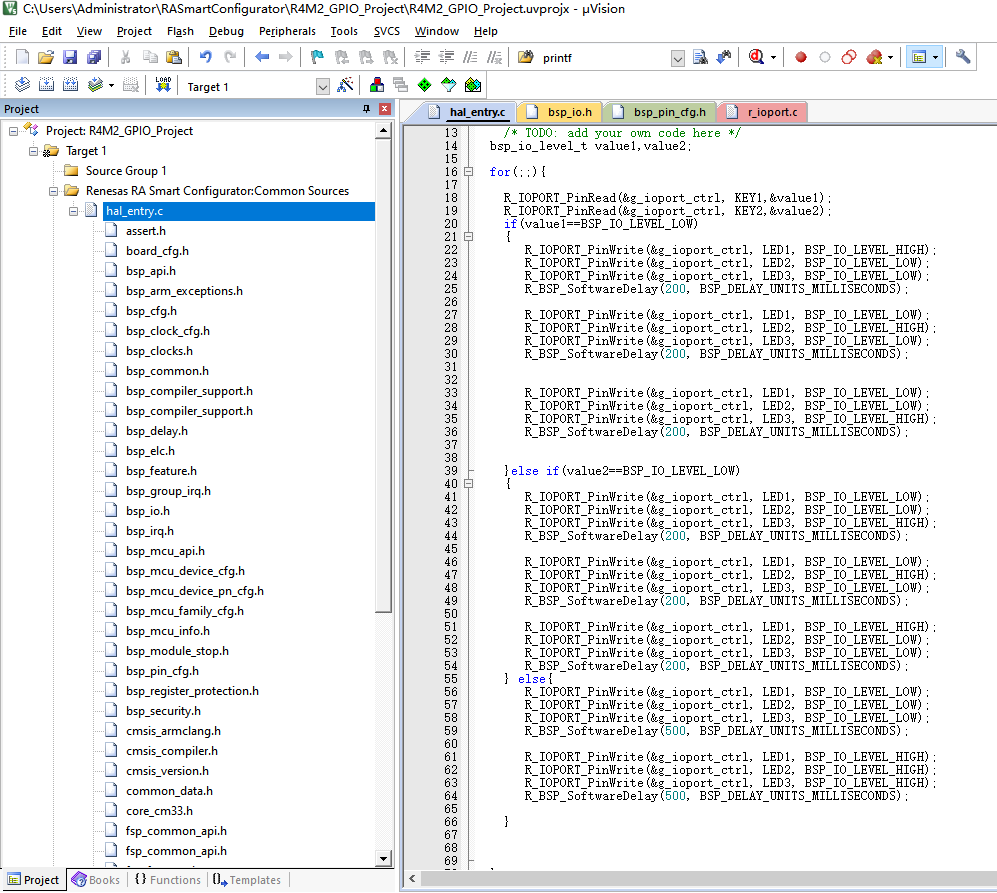Click the Indent selected lines icon
The width and height of the screenshot is (997, 893).
click(x=422, y=57)
